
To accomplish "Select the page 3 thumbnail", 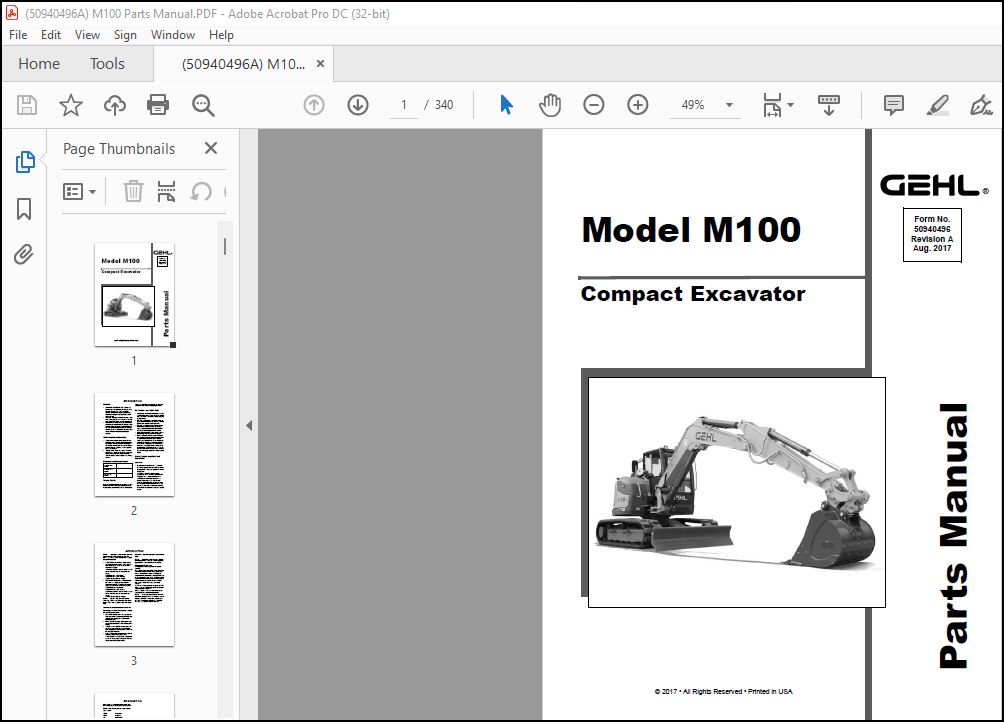I will (134, 594).
